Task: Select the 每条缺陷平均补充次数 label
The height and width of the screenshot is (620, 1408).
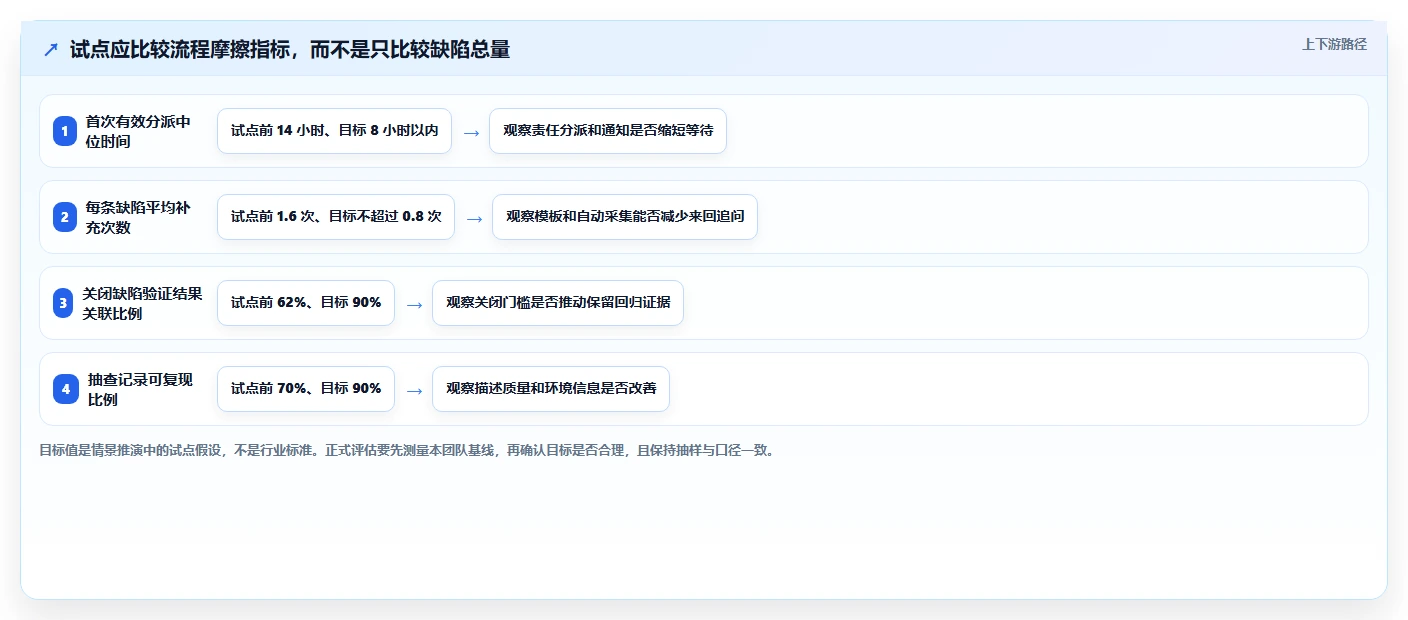Action: pos(138,217)
